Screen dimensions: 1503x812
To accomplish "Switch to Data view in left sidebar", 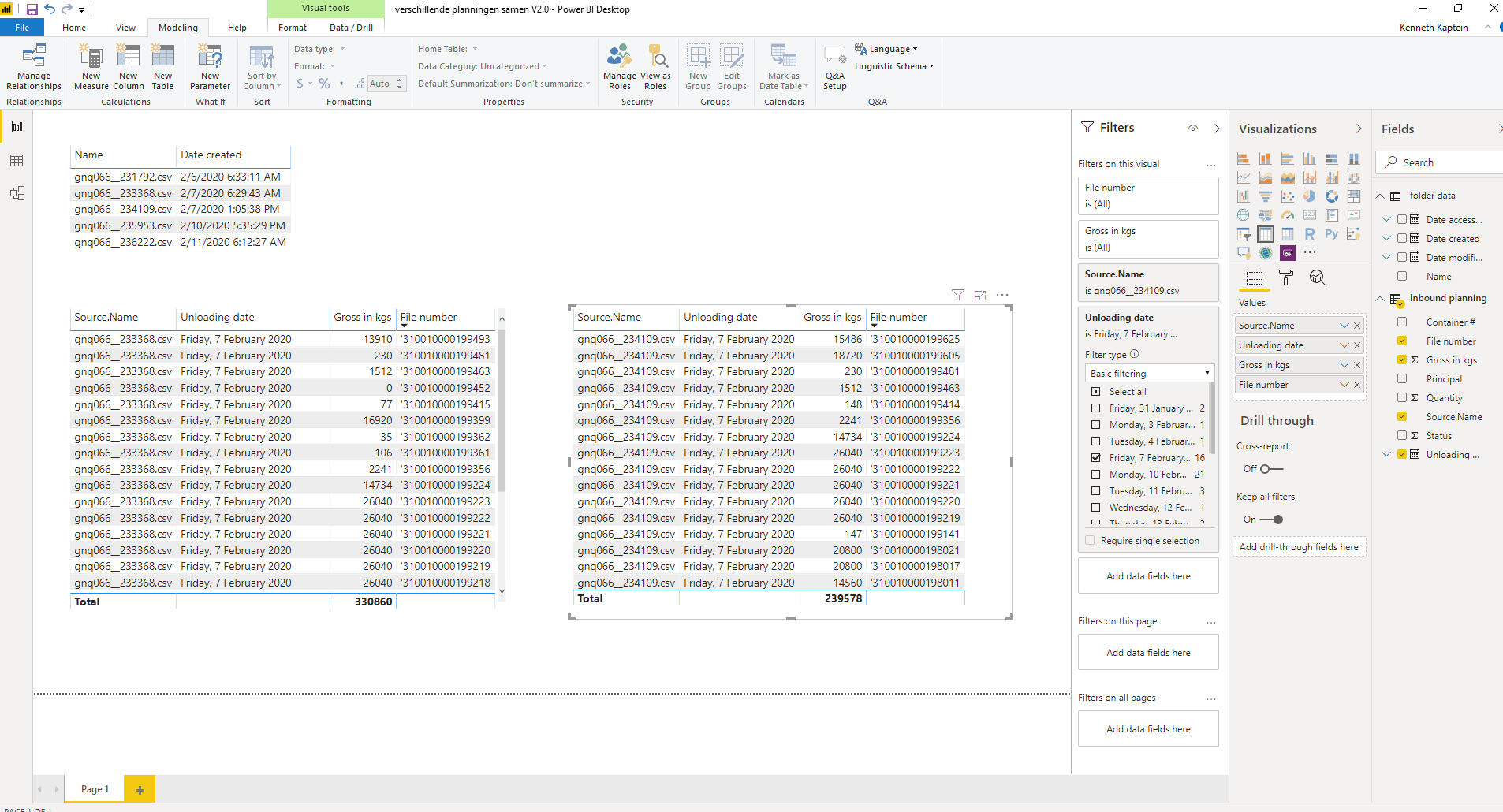I will [17, 161].
